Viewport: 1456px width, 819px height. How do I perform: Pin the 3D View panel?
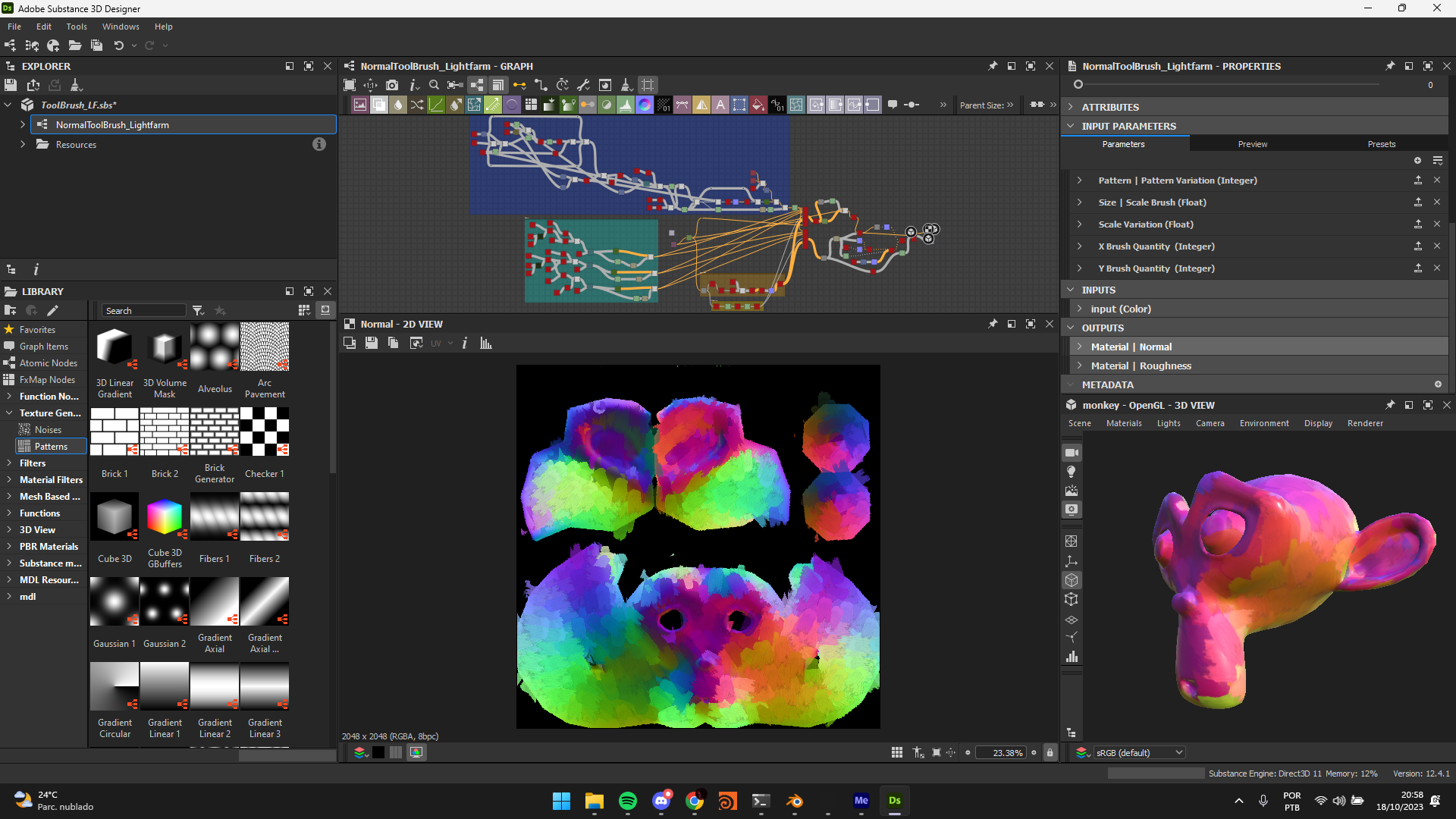tap(1390, 405)
